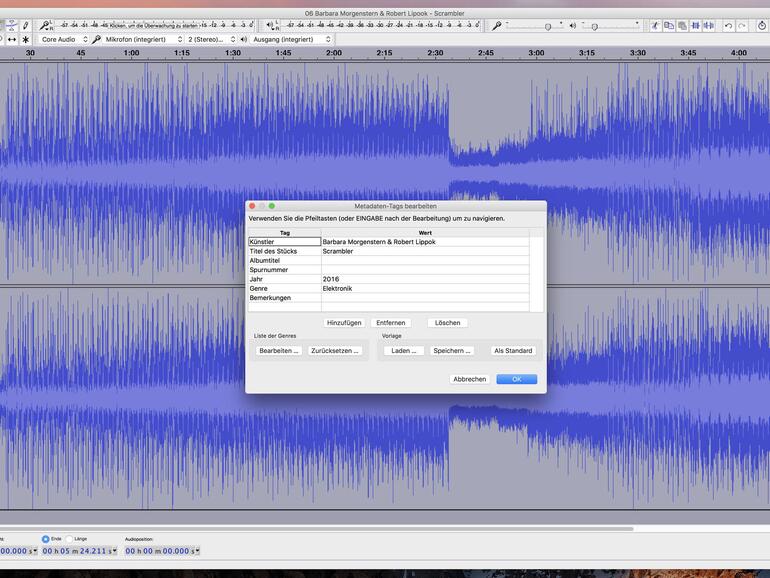Image resolution: width=770 pixels, height=578 pixels.
Task: Click the Redo arrow icon
Action: coord(742,26)
